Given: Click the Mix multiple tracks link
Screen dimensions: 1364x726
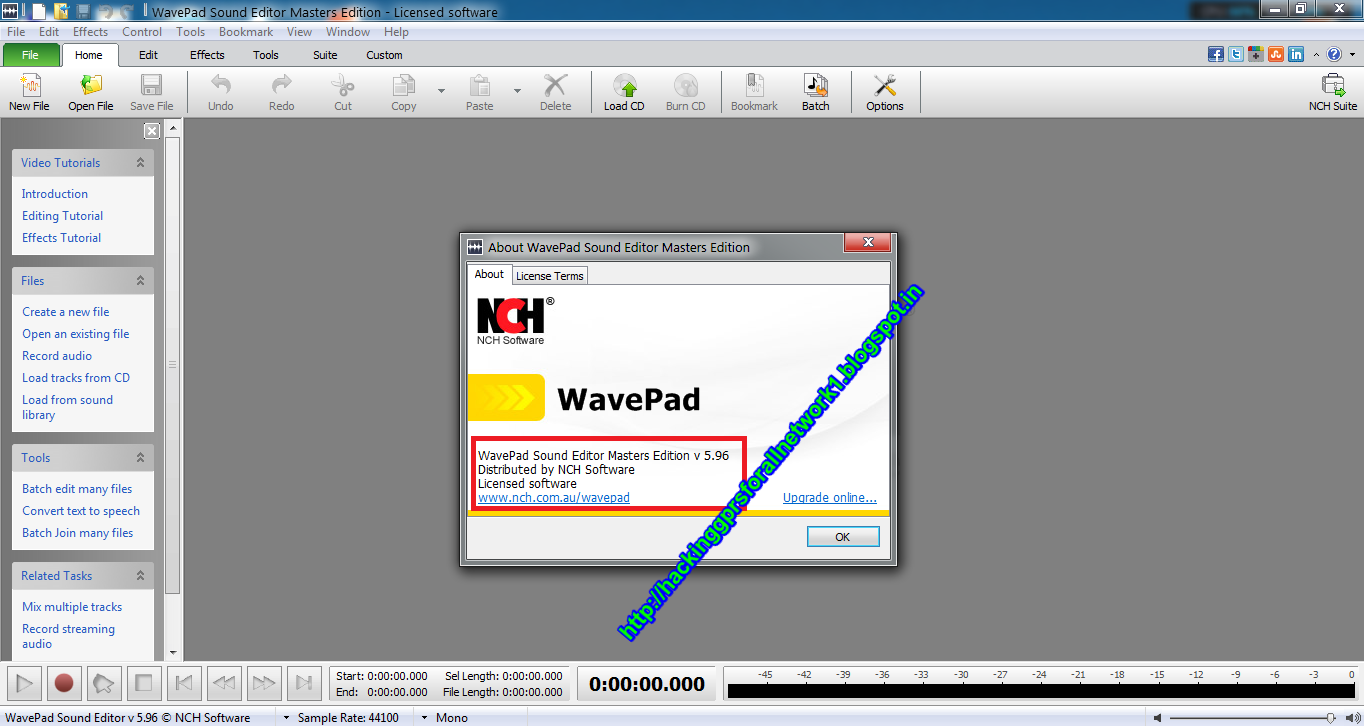Looking at the screenshot, I should (x=72, y=607).
